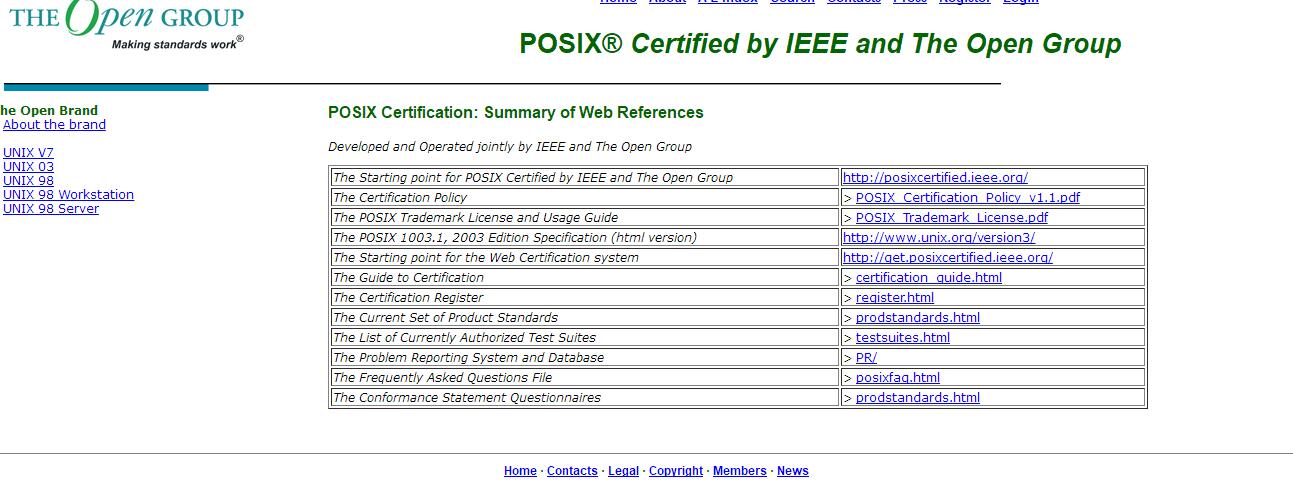Open the www.unix.org/version3 specification link
Screen dimensions: 1293x485
point(938,238)
